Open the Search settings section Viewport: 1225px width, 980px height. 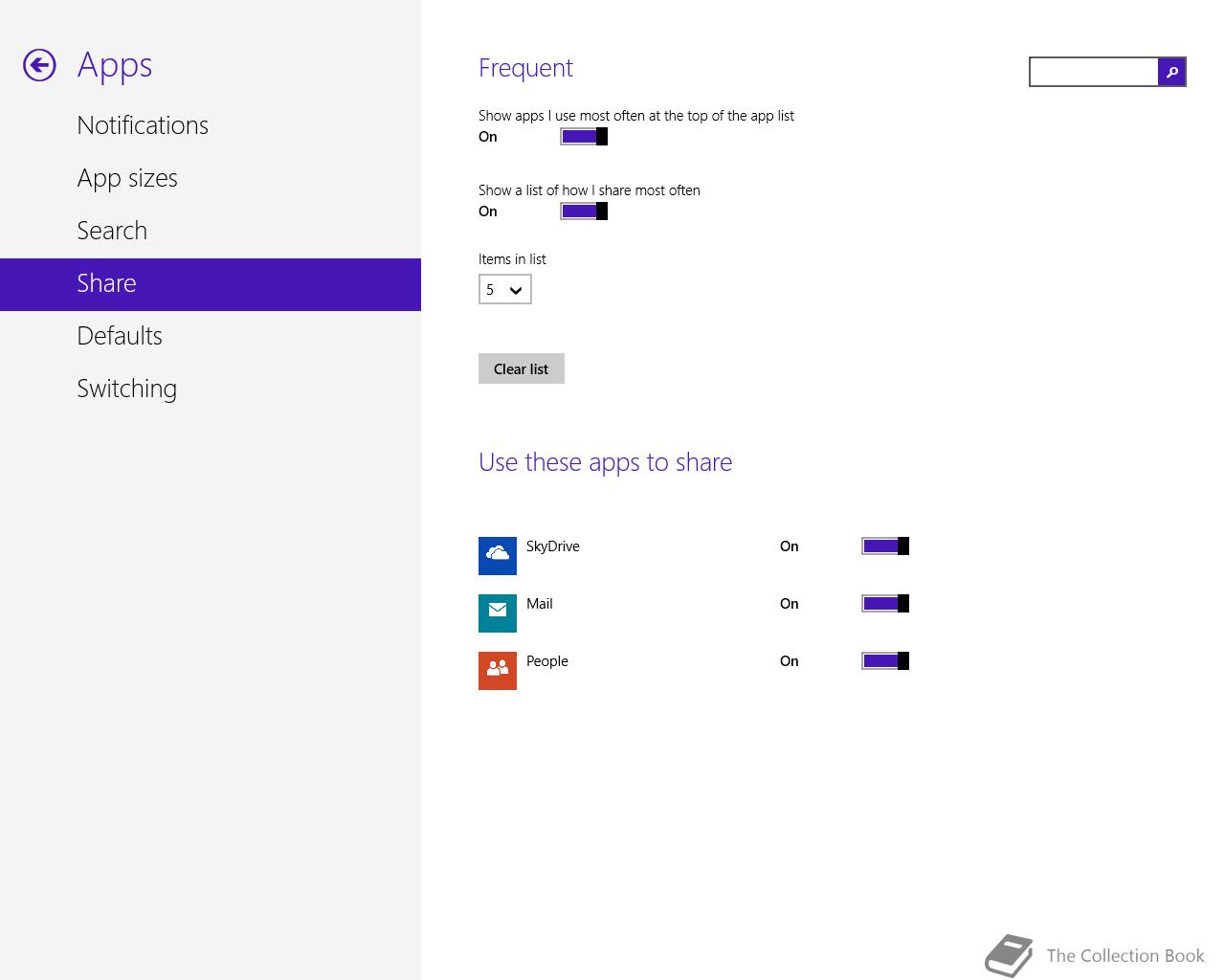click(211, 231)
